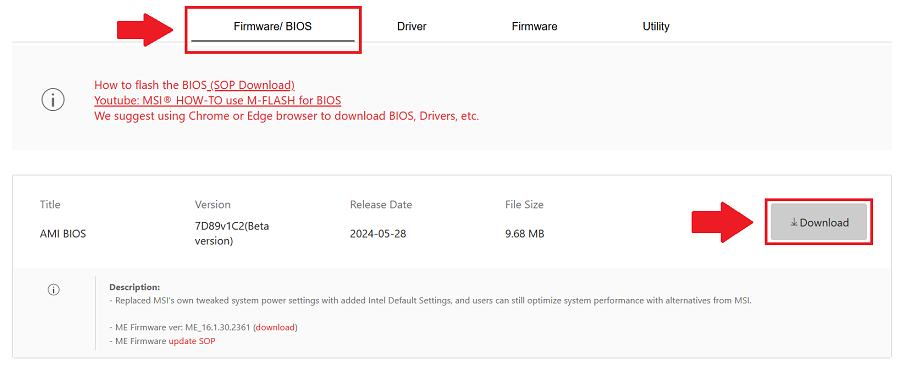Click the 7D89v1C2(Beta version) version text
Viewport: 900px width, 377px height.
tap(232, 234)
